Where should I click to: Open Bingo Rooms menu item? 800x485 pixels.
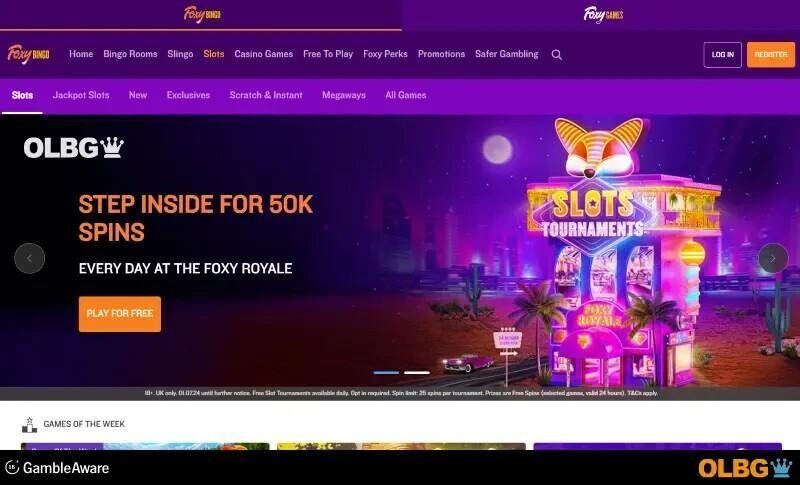[x=130, y=54]
